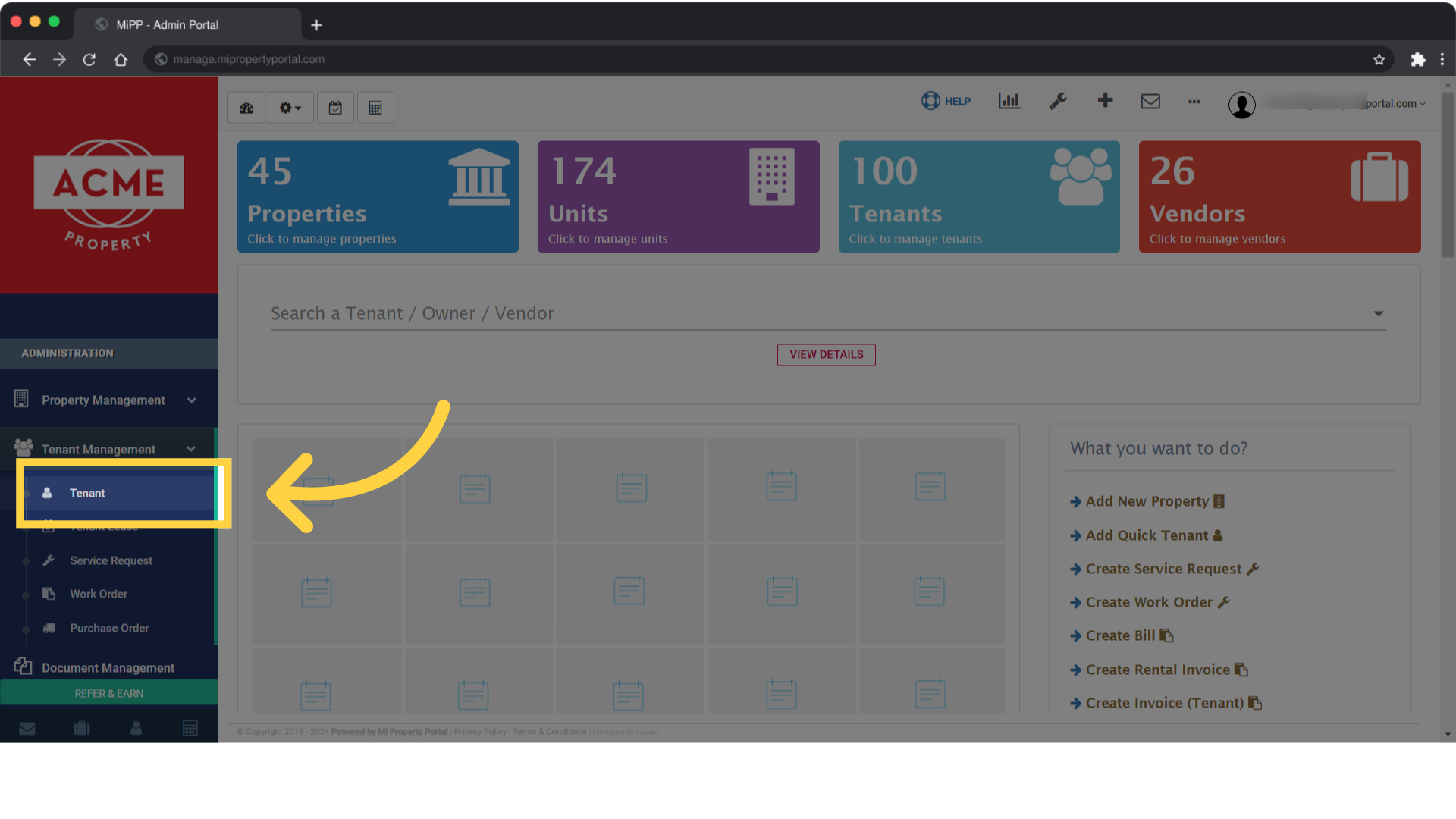This screenshot has width=1456, height=819.
Task: Select Tenant in the sidebar menu
Action: pos(87,493)
